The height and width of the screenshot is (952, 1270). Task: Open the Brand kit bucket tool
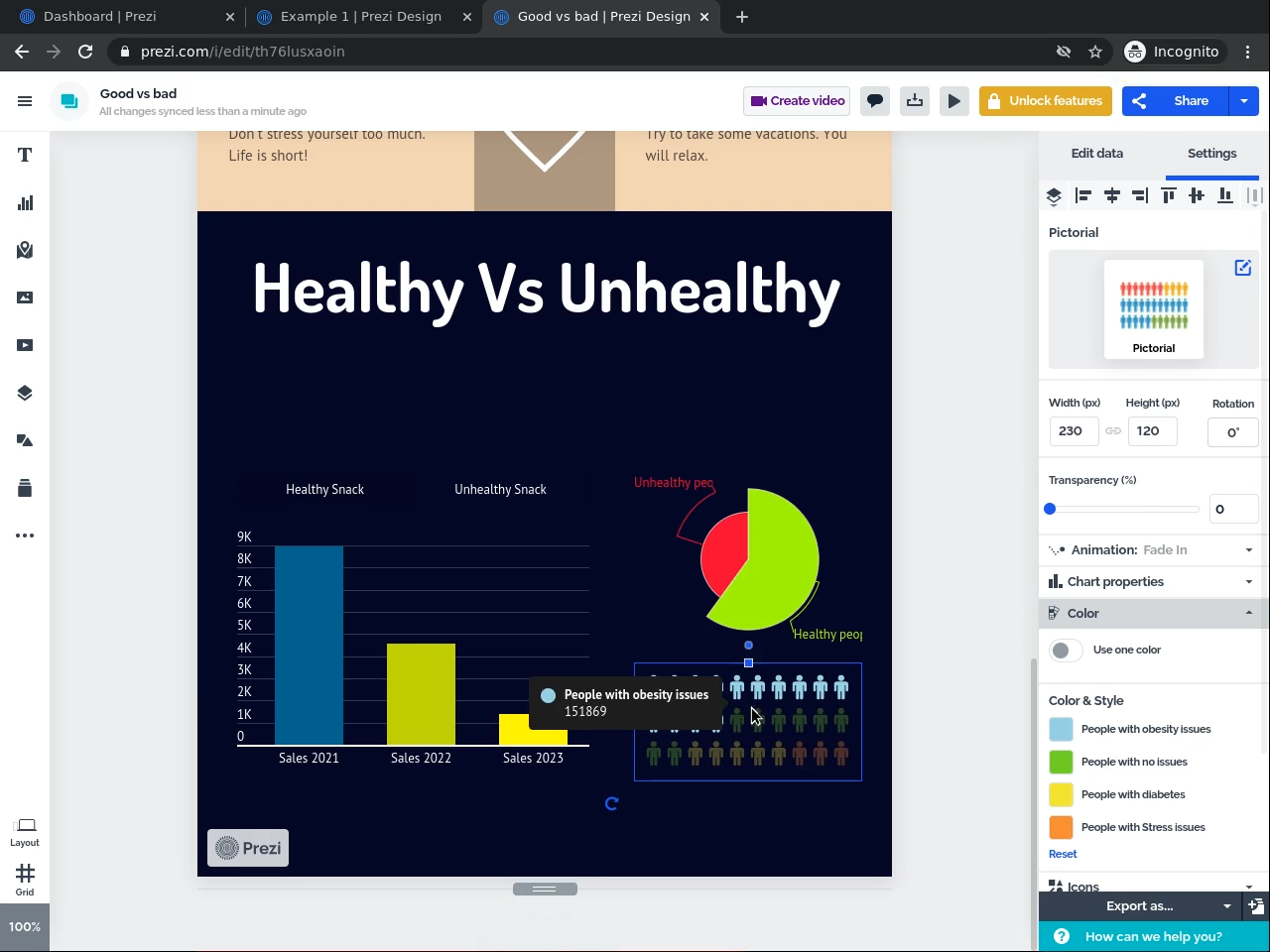coord(25,488)
